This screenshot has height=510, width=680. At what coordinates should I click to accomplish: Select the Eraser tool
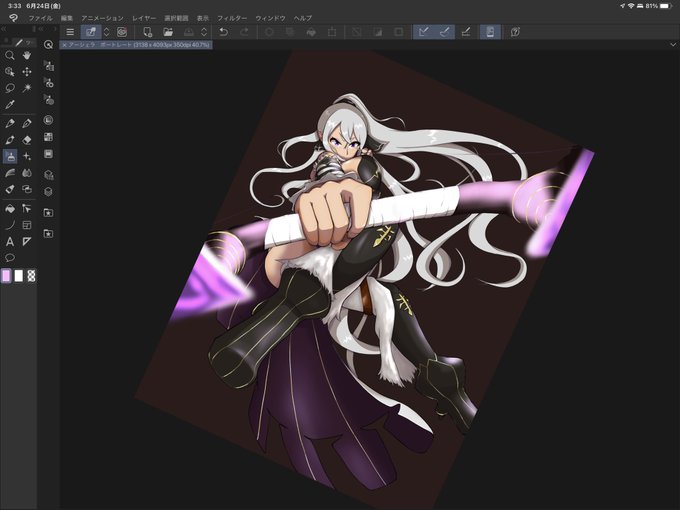(27, 140)
